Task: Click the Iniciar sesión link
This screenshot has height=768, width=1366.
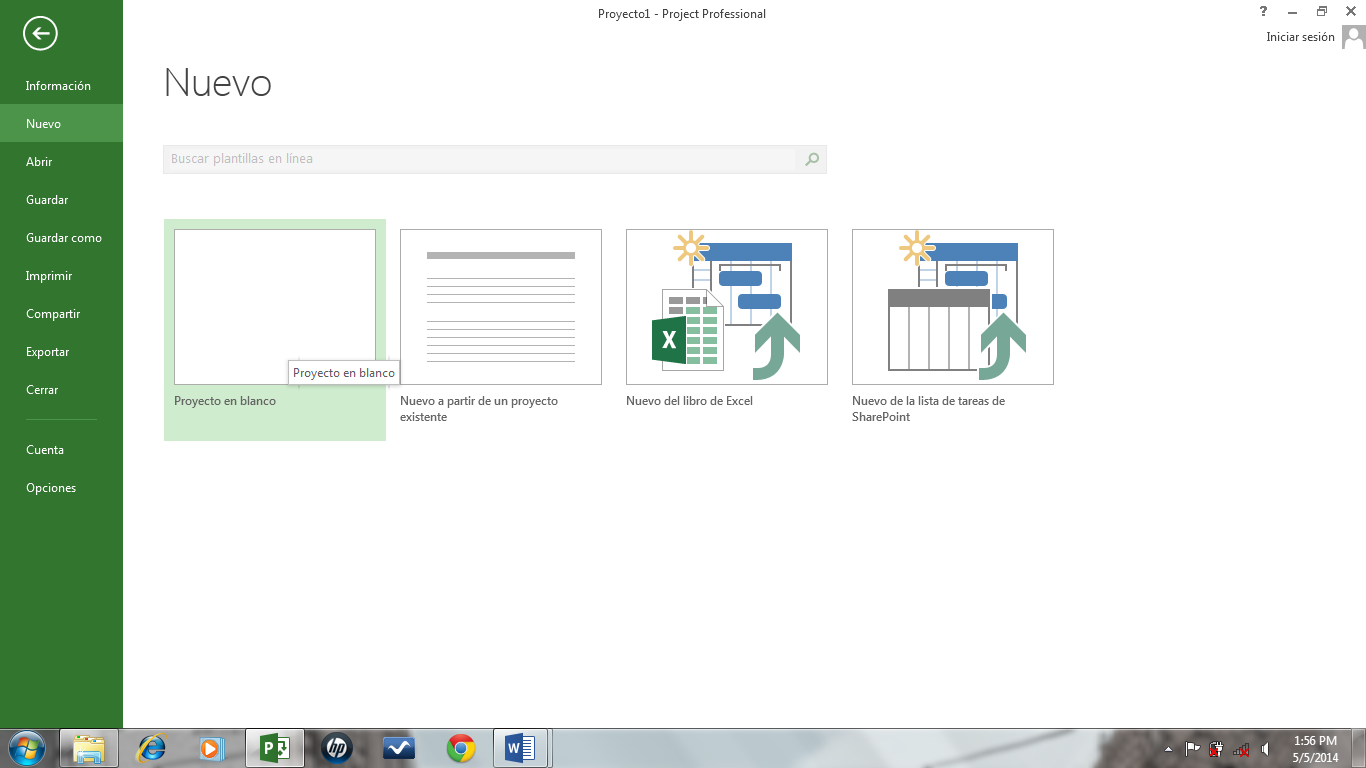Action: coord(1300,37)
